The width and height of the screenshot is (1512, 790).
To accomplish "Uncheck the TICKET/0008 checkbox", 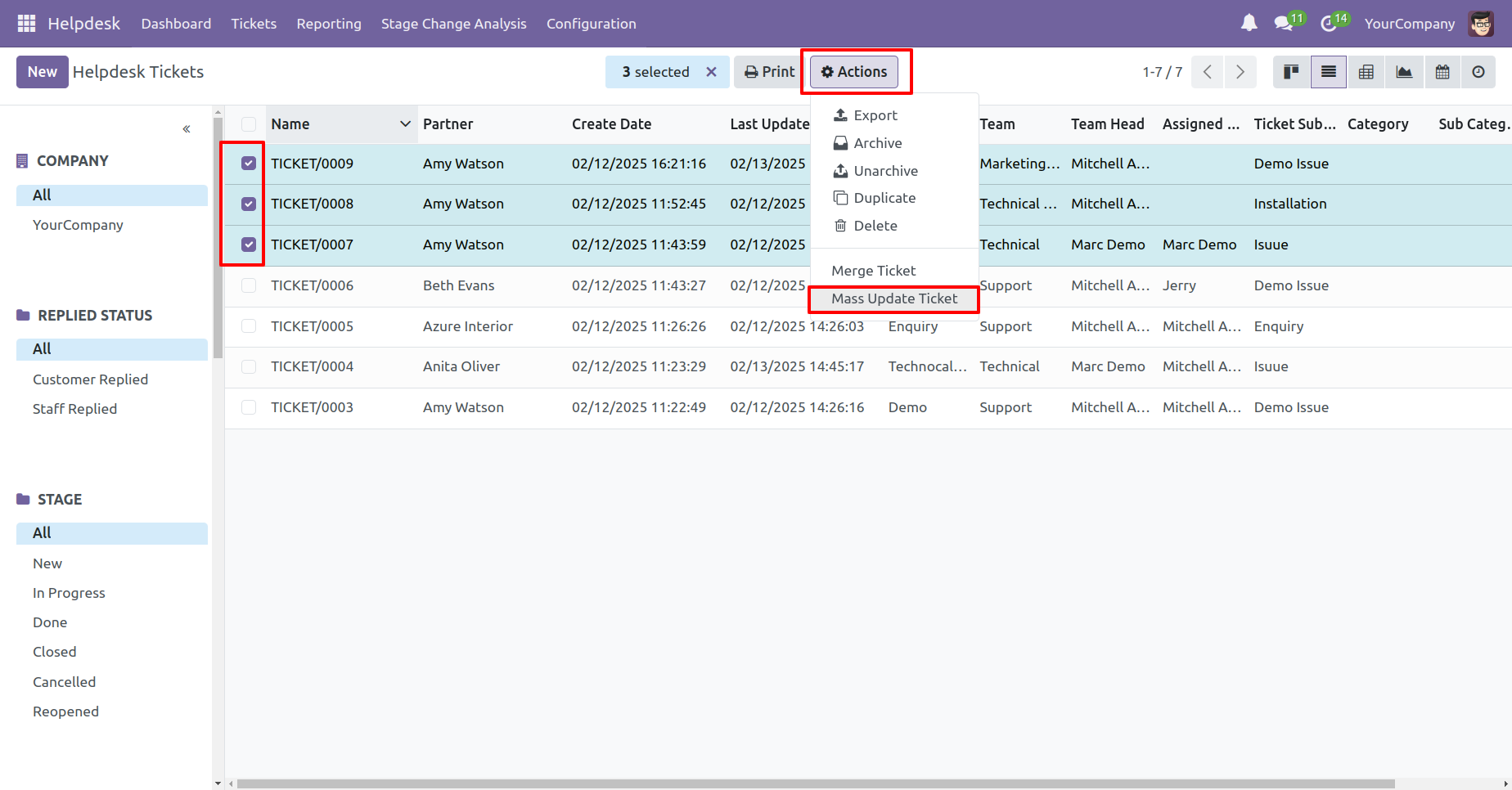I will click(x=249, y=204).
